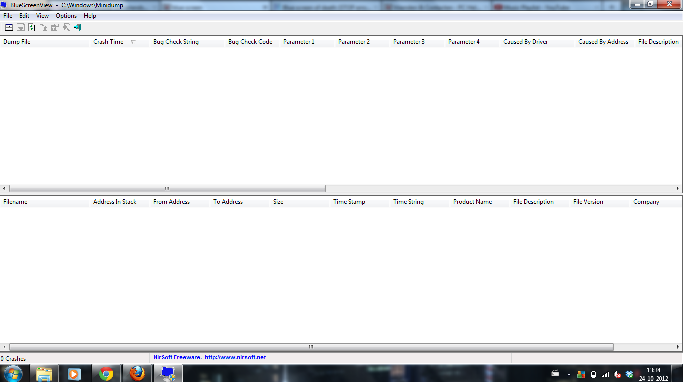
Task: Click the Save Selected Items toolbar icon
Action: coord(20,27)
